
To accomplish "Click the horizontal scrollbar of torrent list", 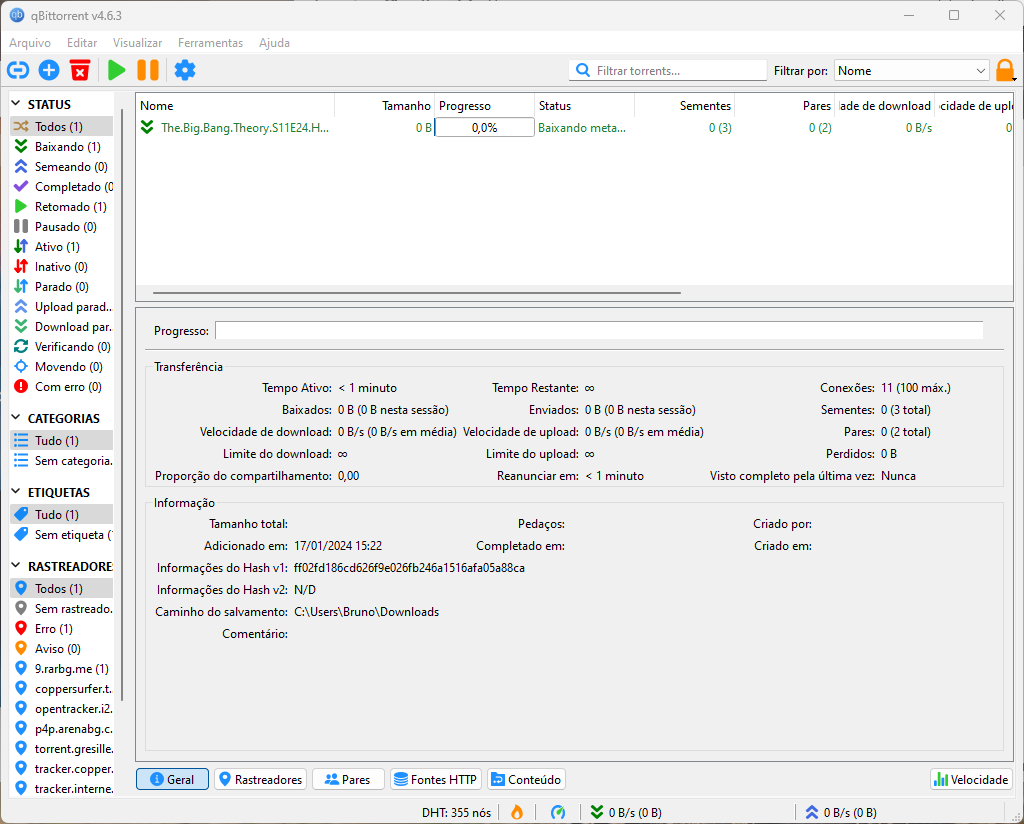I will click(417, 293).
